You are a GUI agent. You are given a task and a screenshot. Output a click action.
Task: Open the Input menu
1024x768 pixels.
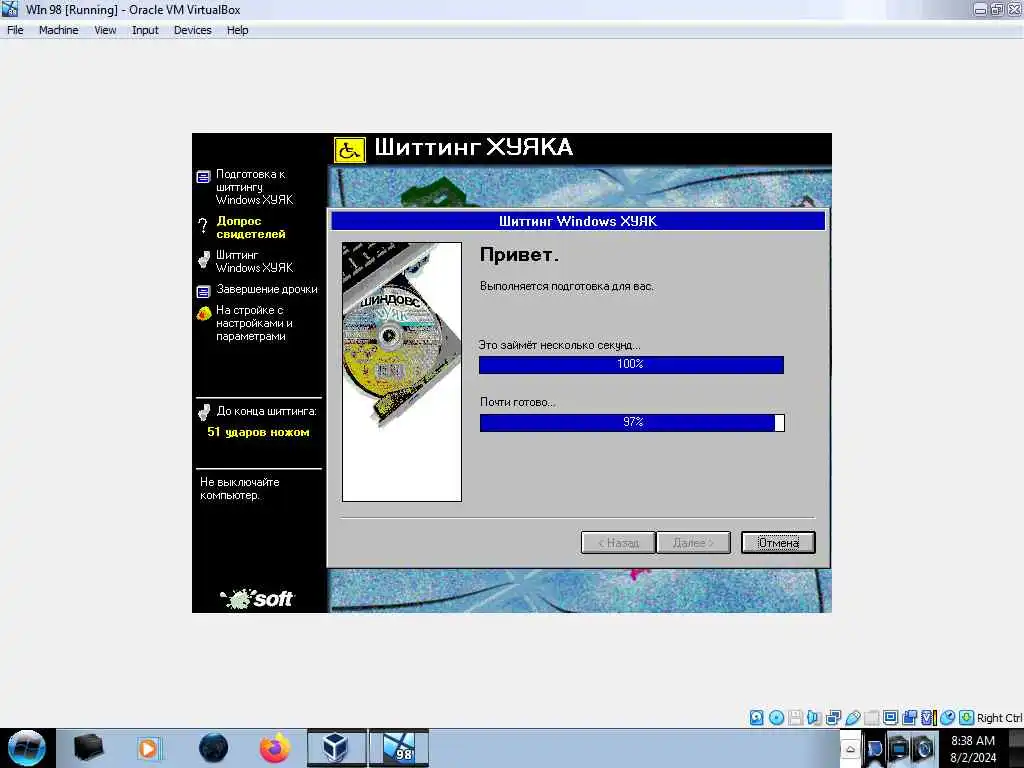tap(145, 30)
